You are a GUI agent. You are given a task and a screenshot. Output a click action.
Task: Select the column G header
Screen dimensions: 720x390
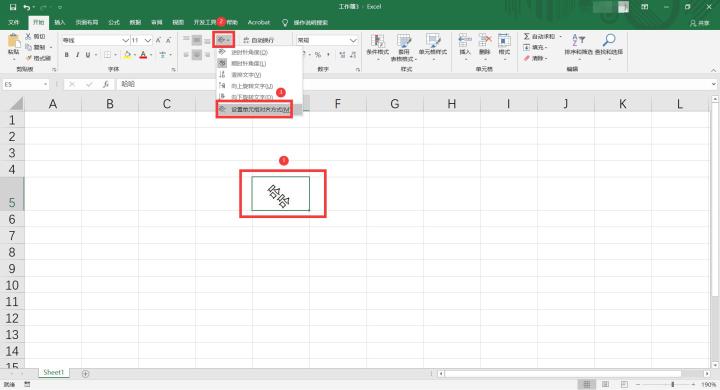pos(394,104)
